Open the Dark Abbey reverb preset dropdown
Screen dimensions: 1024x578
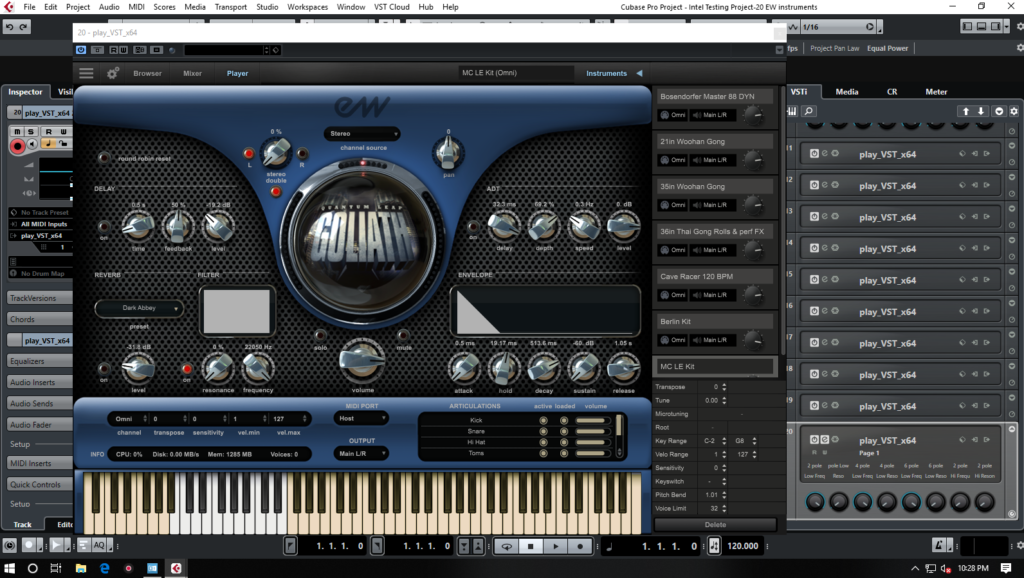(139, 308)
